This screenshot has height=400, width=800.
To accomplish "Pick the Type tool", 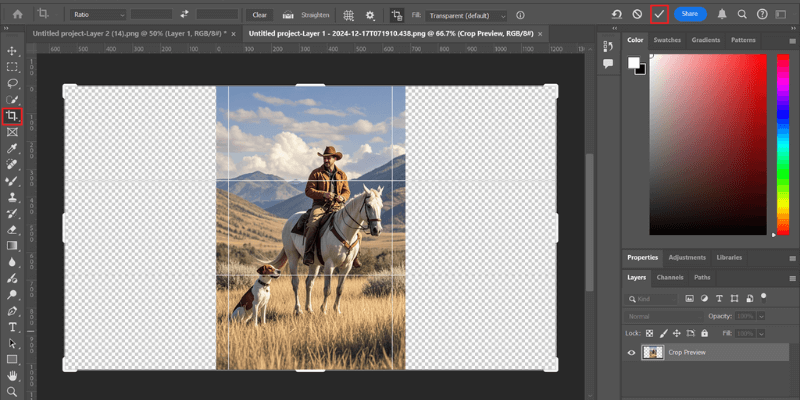I will [x=12, y=327].
